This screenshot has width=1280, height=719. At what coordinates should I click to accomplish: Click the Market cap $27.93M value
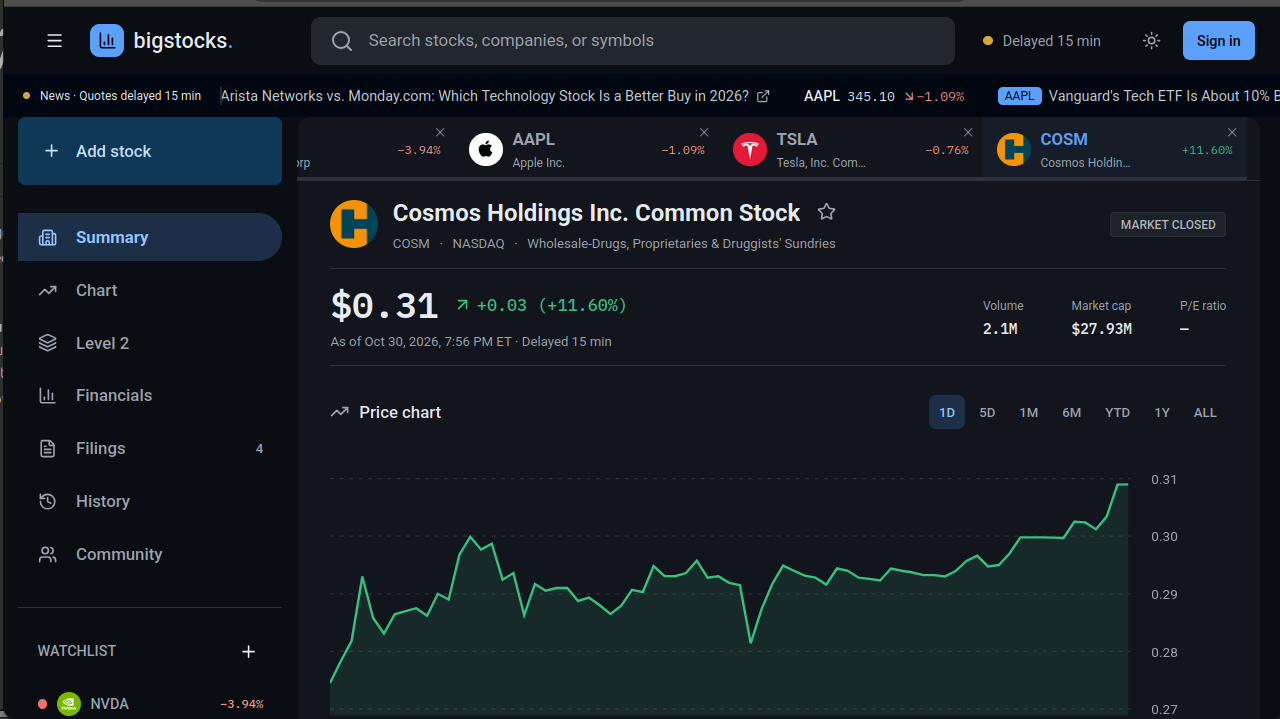click(1101, 329)
